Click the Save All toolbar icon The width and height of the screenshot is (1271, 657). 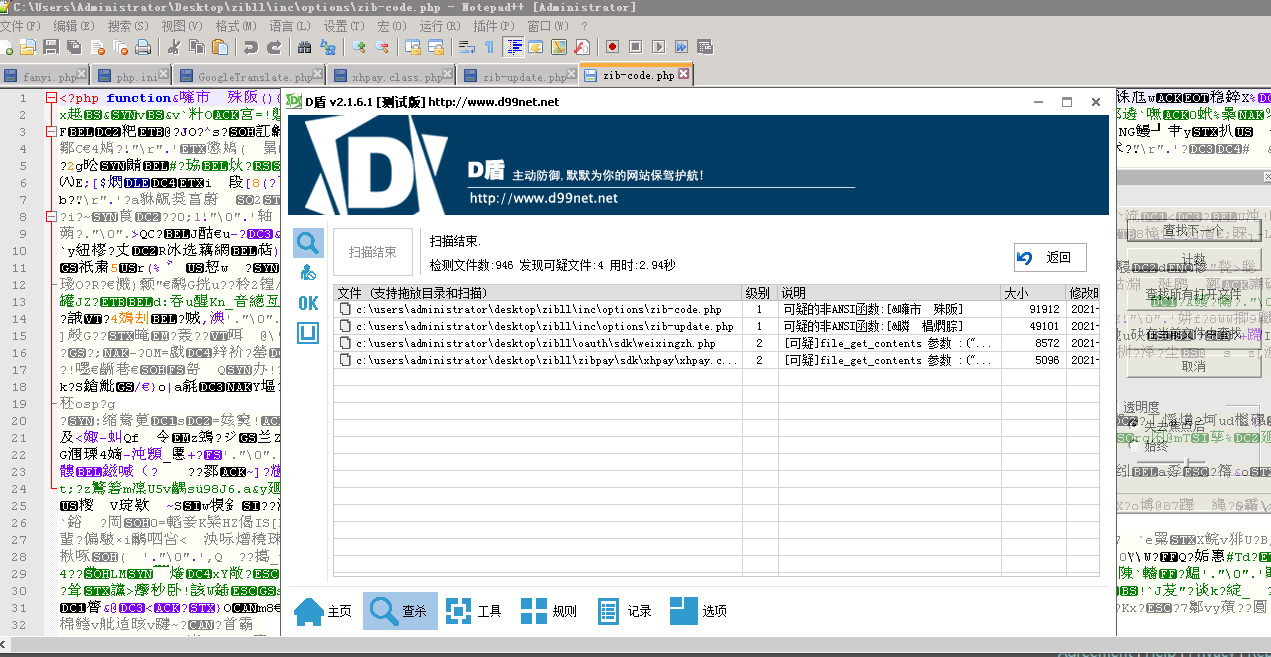pyautogui.click(x=74, y=47)
